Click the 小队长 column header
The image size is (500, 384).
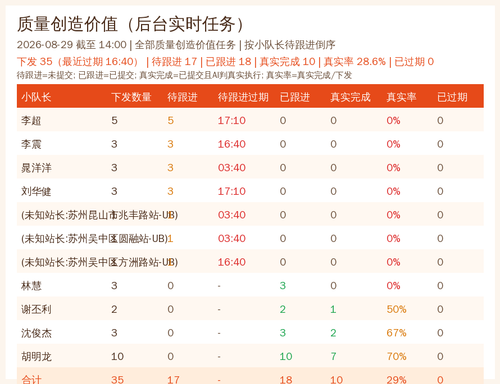36,97
